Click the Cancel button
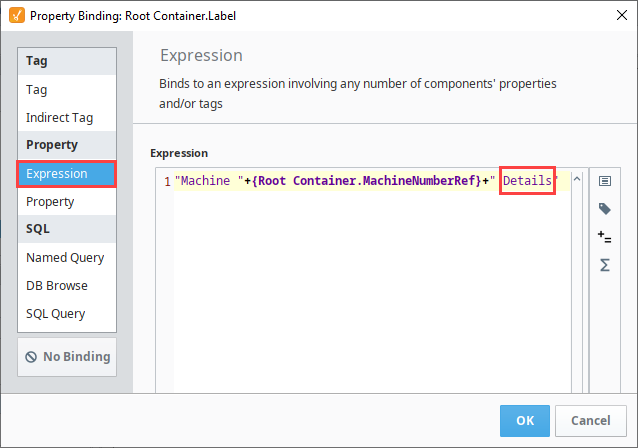Screen dimensions: 638x448 tap(590, 420)
